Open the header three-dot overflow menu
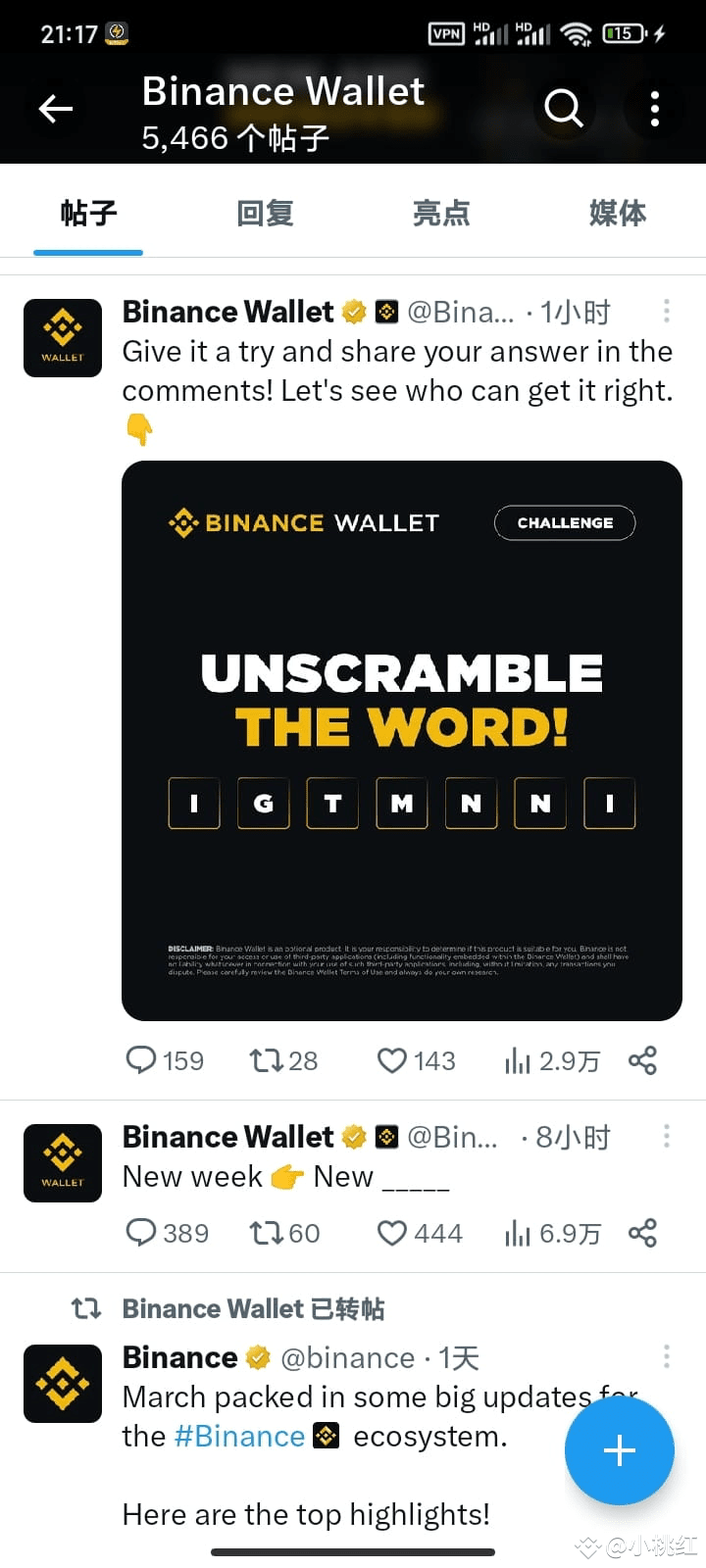Image resolution: width=706 pixels, height=1568 pixels. point(654,109)
